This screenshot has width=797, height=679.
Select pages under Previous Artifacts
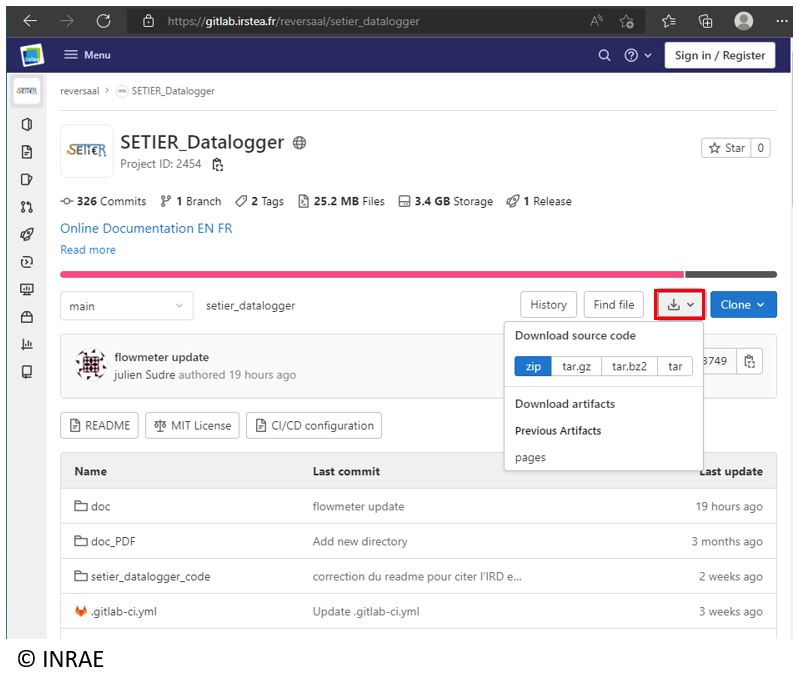[x=530, y=458]
